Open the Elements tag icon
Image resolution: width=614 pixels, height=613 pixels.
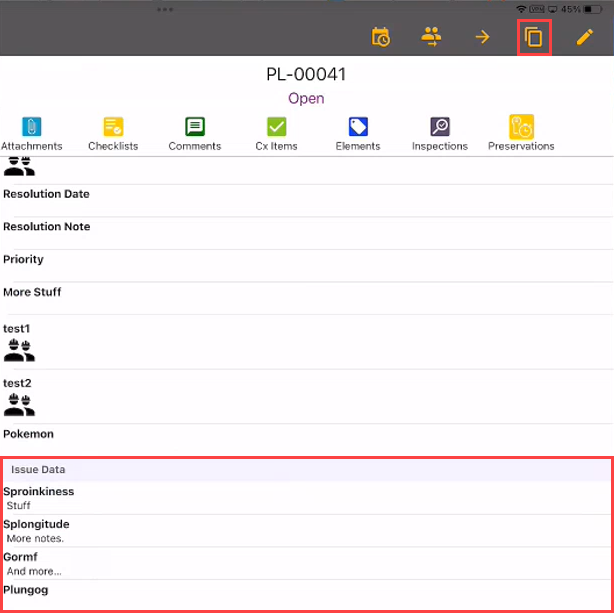[x=358, y=127]
